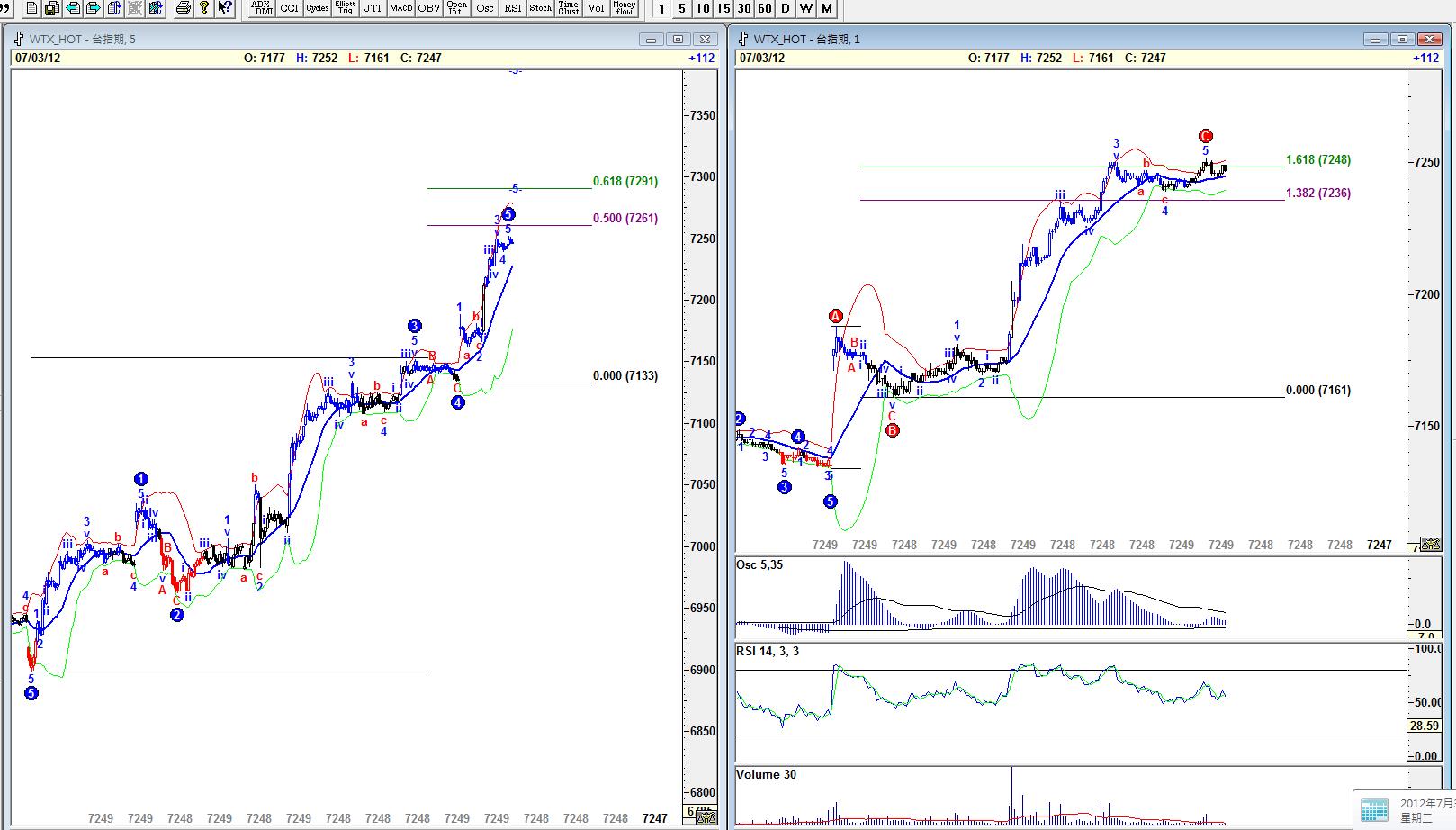The width and height of the screenshot is (1456, 830).
Task: Click the calendar icon in system tray
Action: point(1373,809)
